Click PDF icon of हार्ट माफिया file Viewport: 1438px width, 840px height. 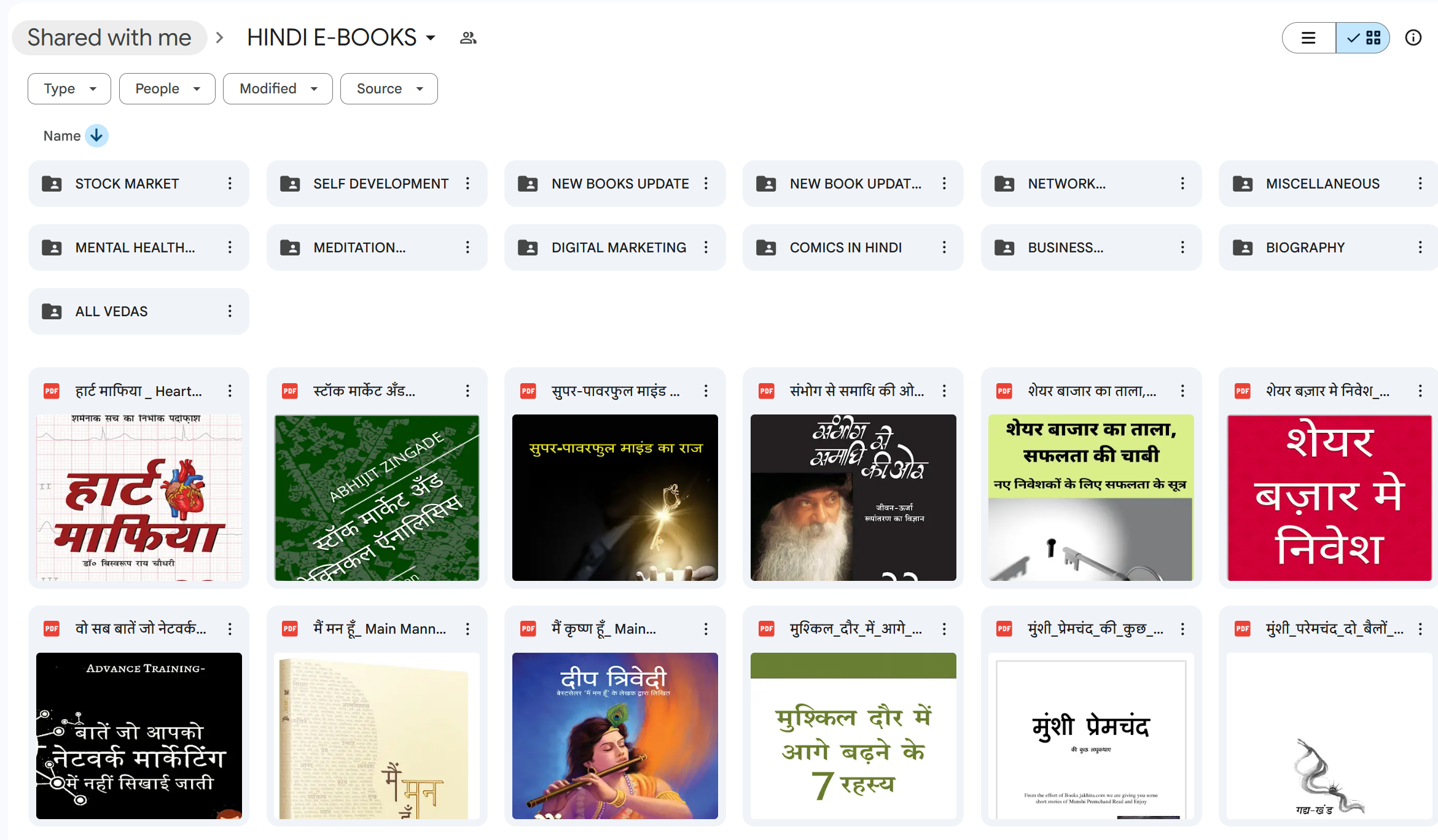[x=52, y=391]
